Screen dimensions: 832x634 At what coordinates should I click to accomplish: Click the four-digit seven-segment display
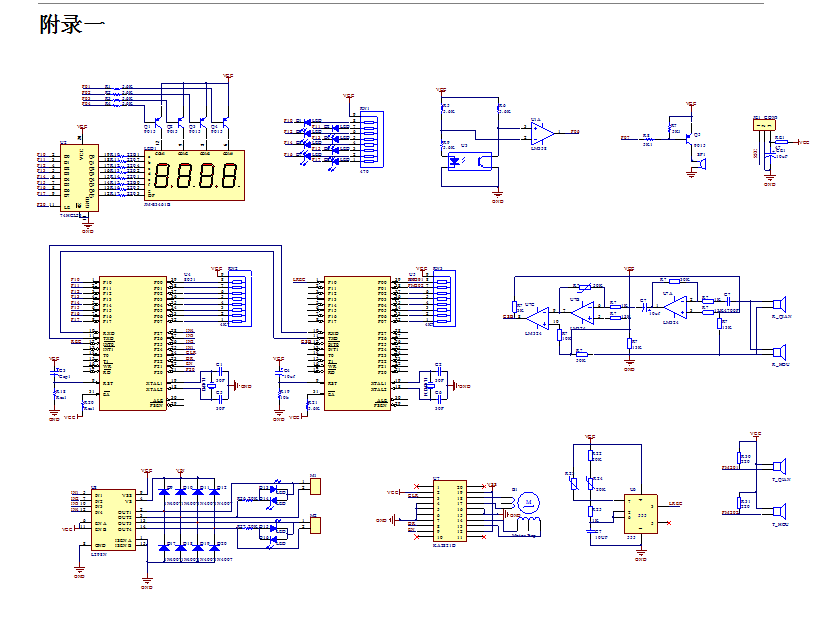point(195,177)
